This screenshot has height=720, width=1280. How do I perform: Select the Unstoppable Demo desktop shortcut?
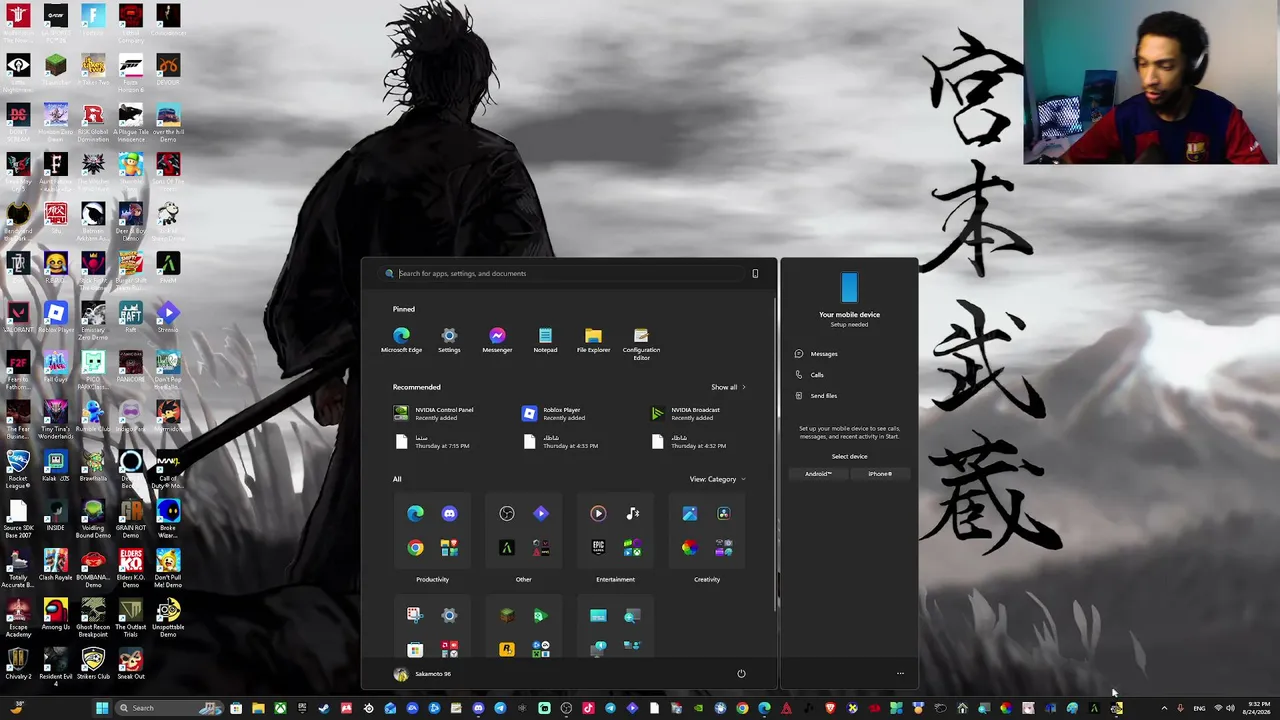tap(168, 618)
